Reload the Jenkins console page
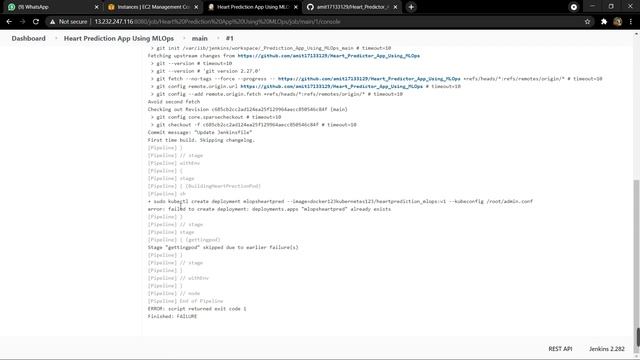The width and height of the screenshot is (640, 360). point(36,22)
